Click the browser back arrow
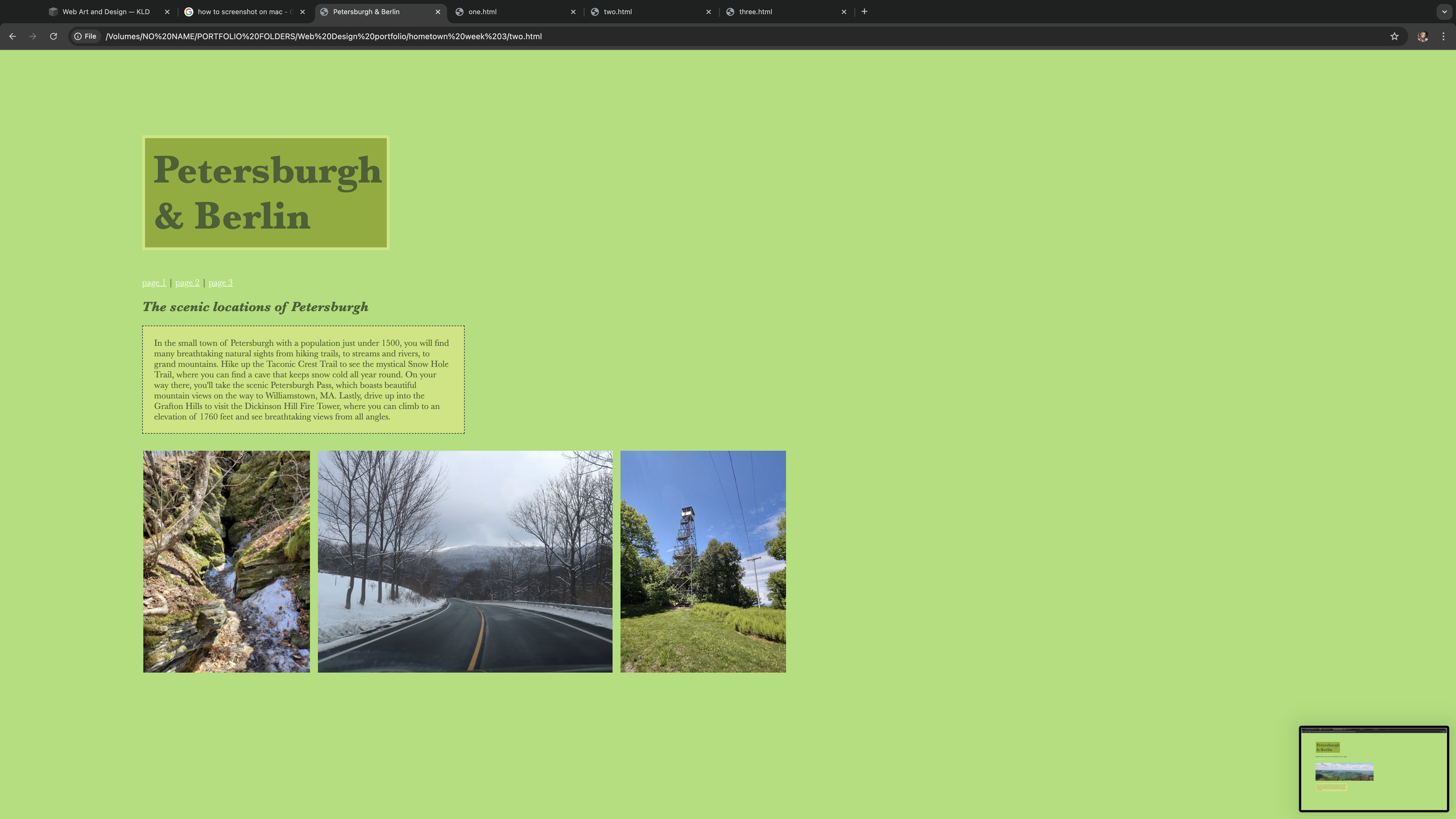This screenshot has width=1456, height=819. click(12, 36)
